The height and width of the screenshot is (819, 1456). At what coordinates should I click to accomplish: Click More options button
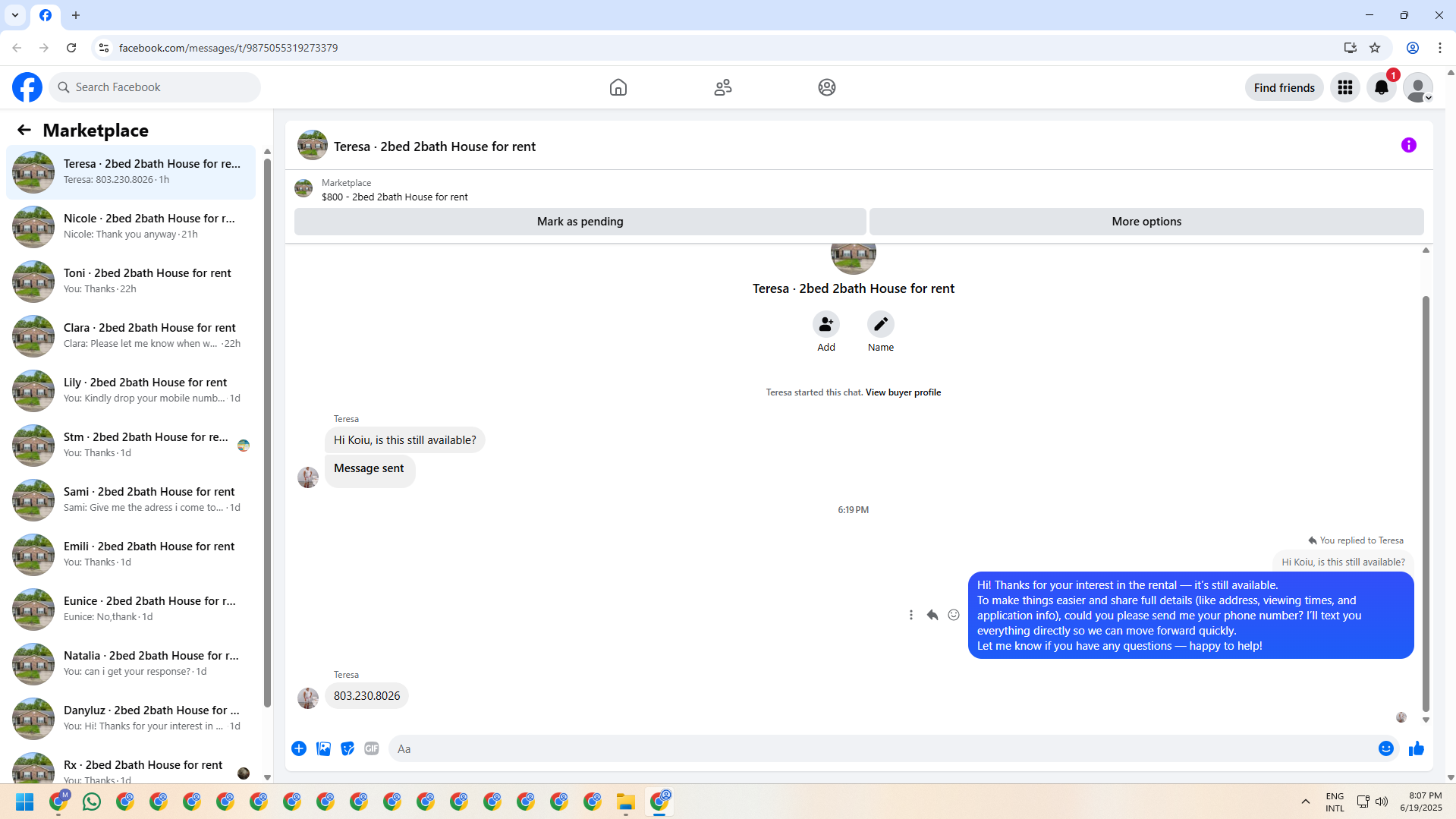pyautogui.click(x=1146, y=222)
